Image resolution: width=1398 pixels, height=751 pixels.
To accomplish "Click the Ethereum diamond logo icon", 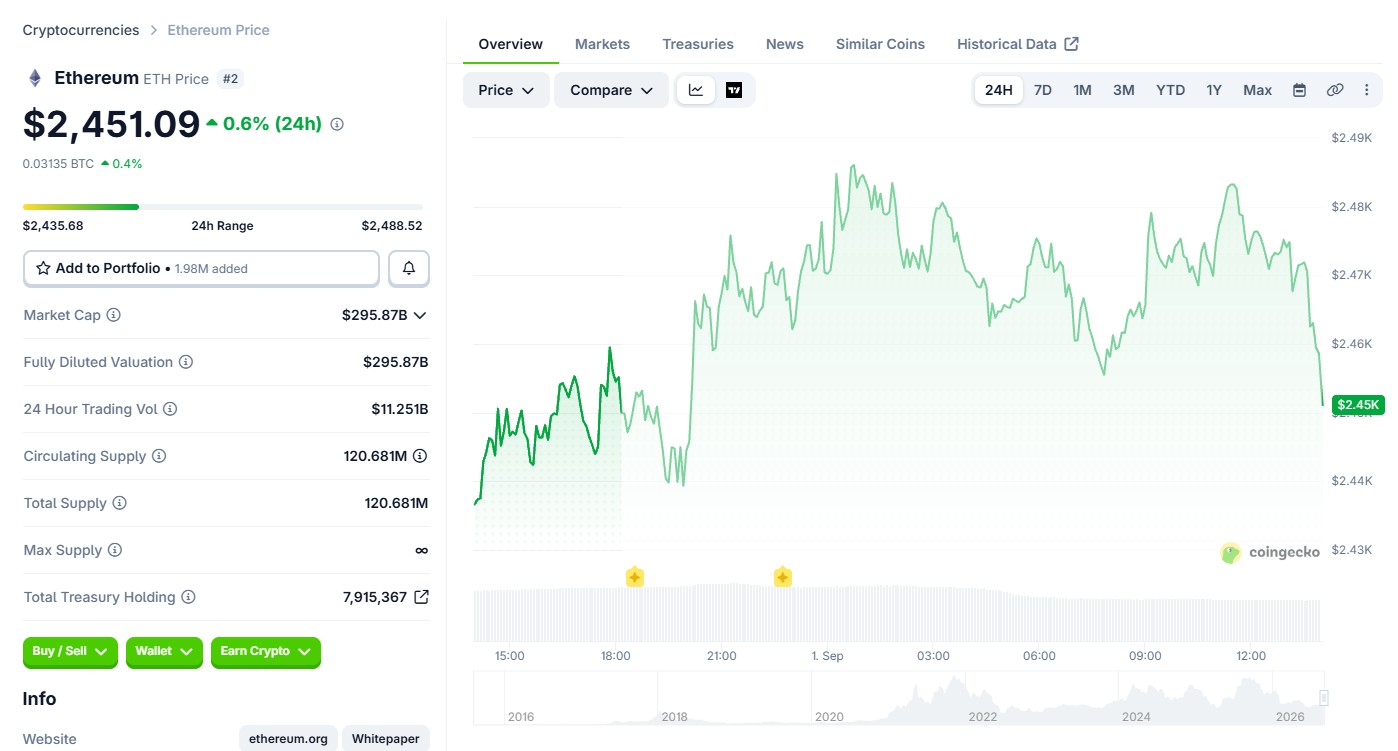I will (x=35, y=78).
